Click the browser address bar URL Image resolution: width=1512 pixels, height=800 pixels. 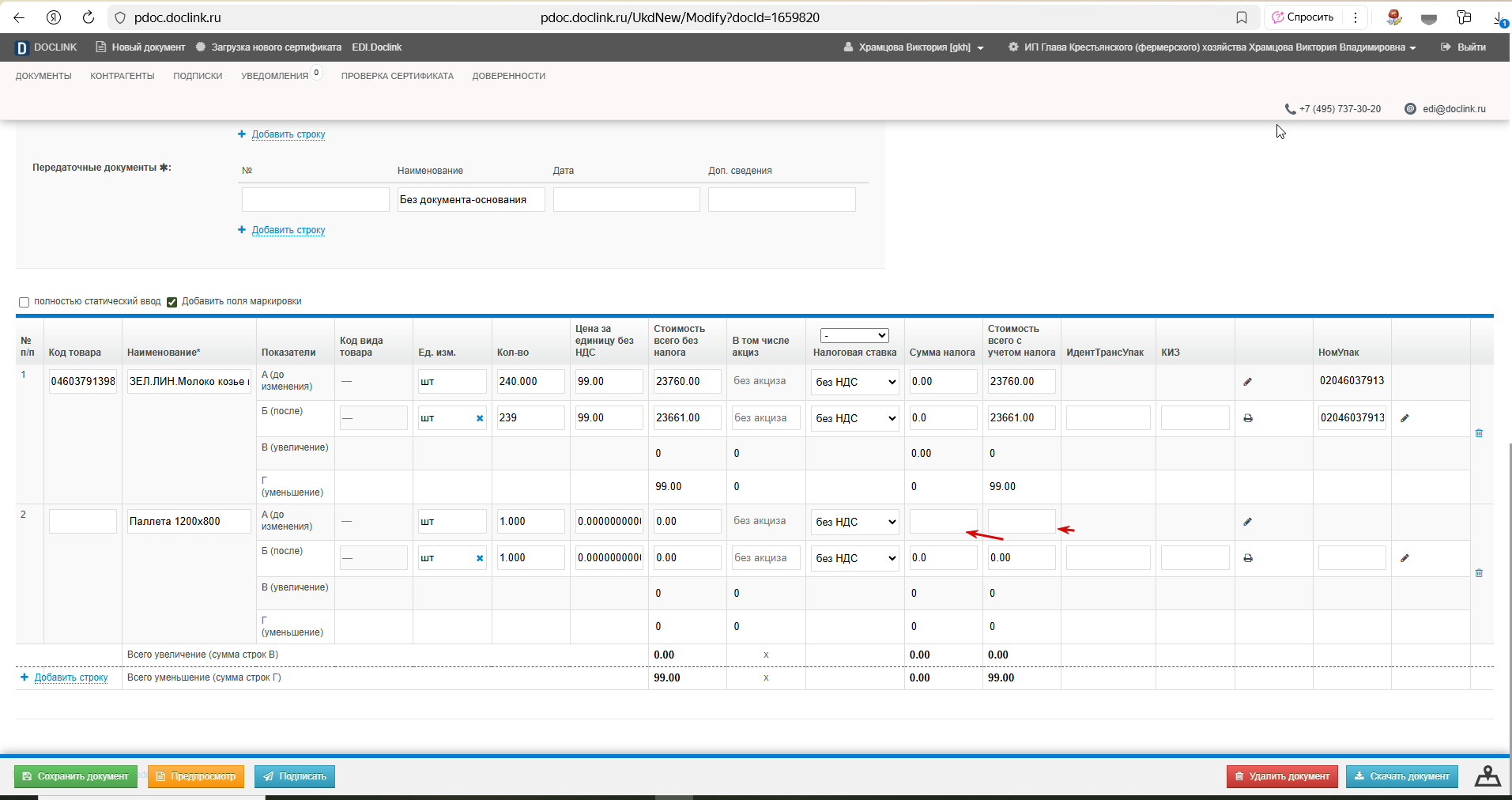(680, 17)
